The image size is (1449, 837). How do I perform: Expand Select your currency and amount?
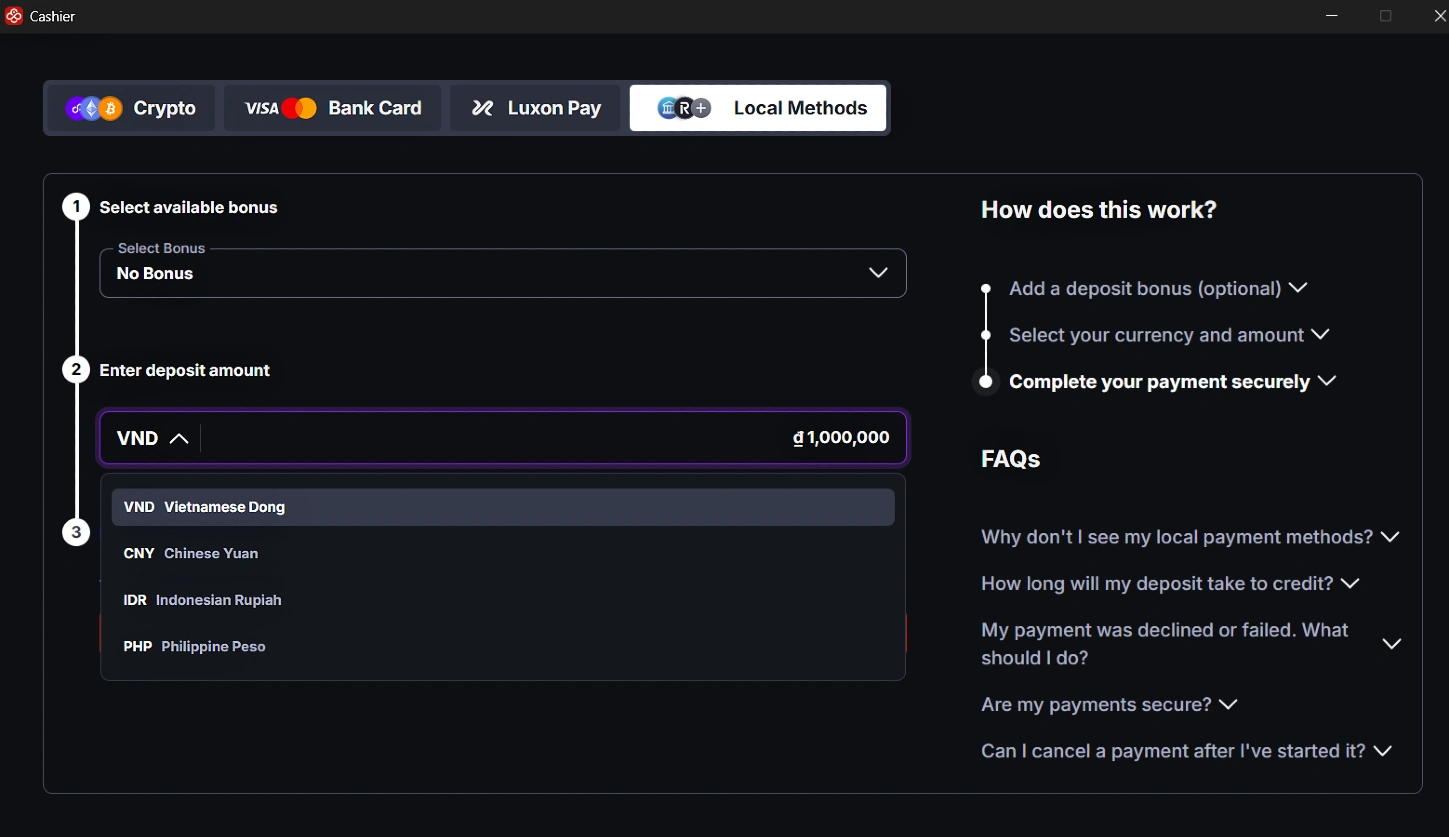(x=1169, y=335)
